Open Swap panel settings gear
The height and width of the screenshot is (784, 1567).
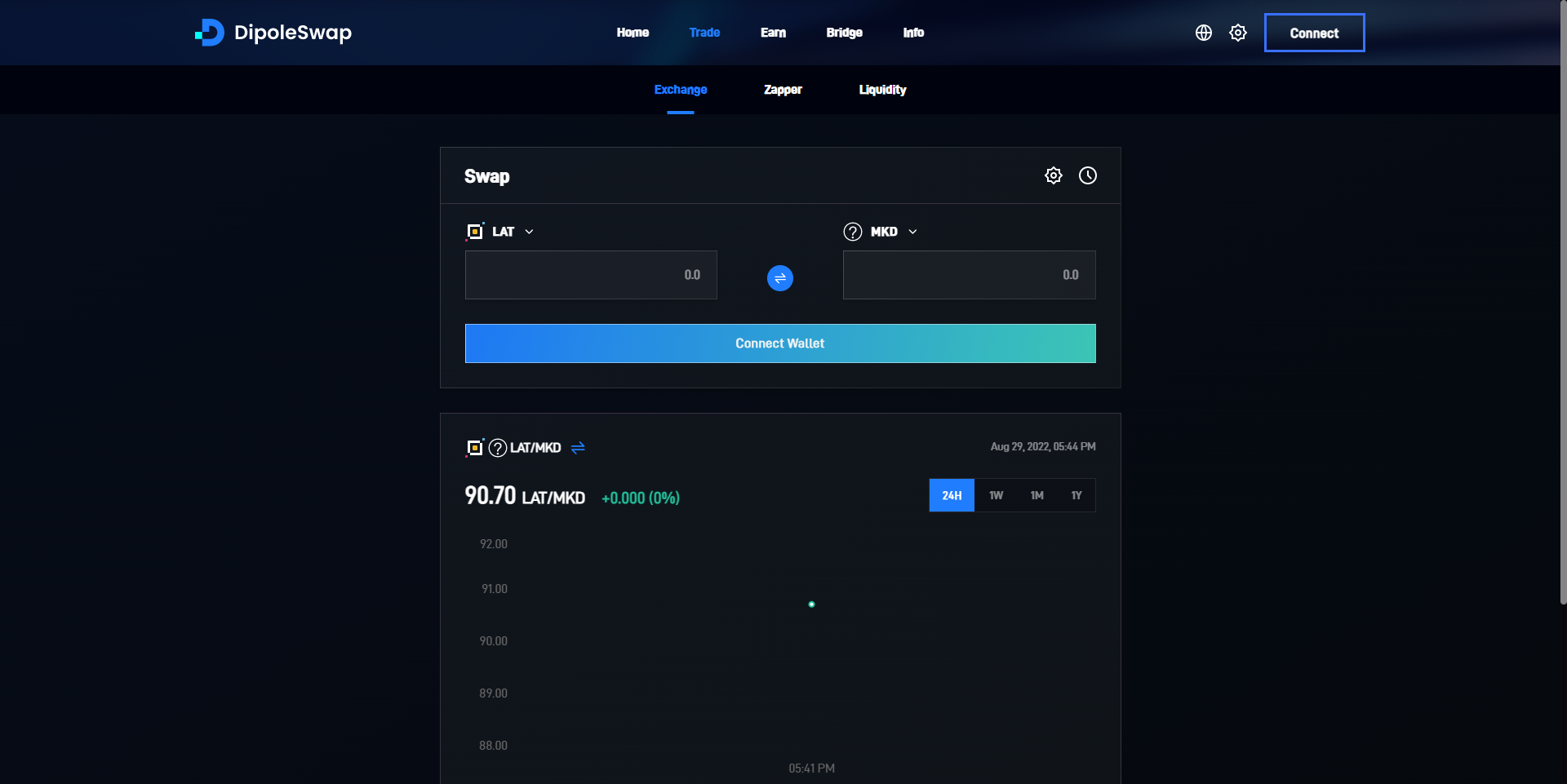tap(1054, 175)
